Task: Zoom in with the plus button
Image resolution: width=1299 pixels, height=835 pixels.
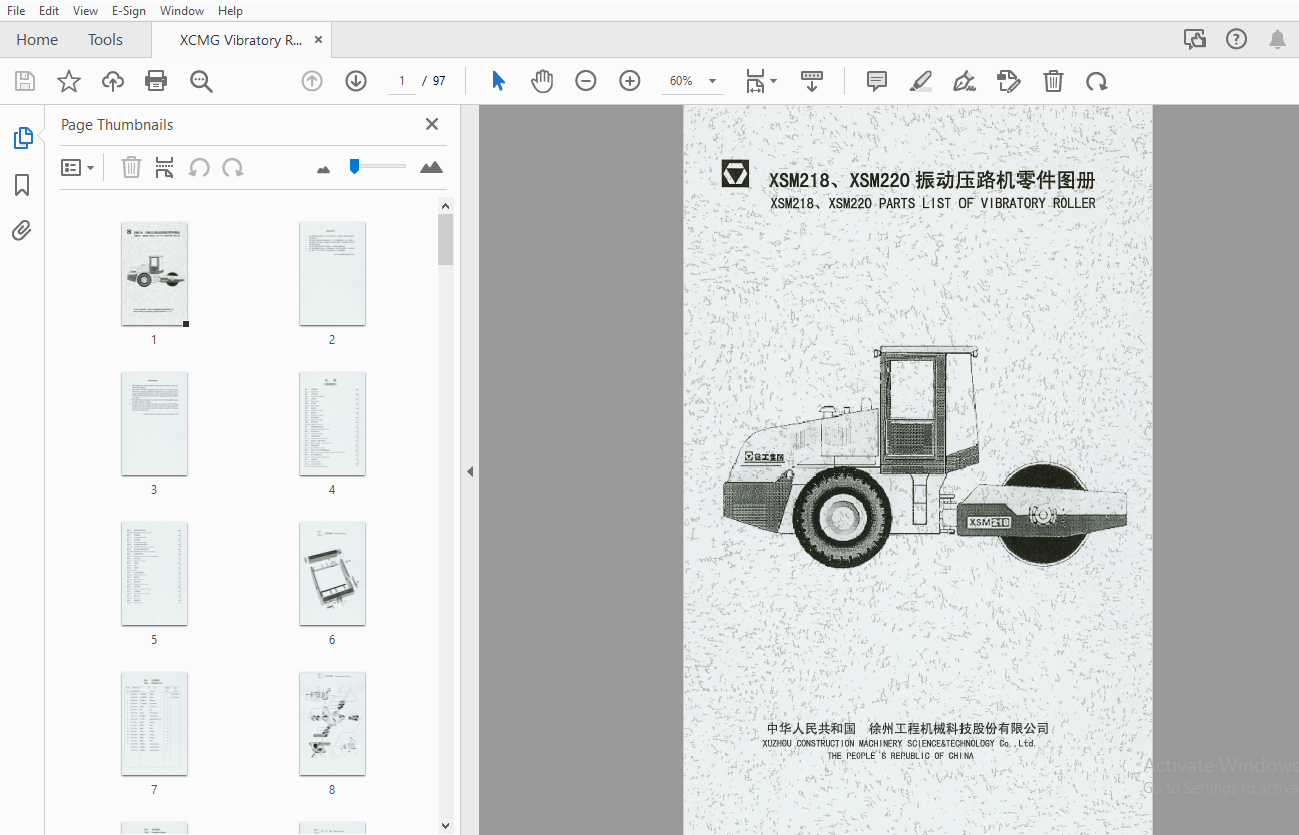Action: click(630, 82)
